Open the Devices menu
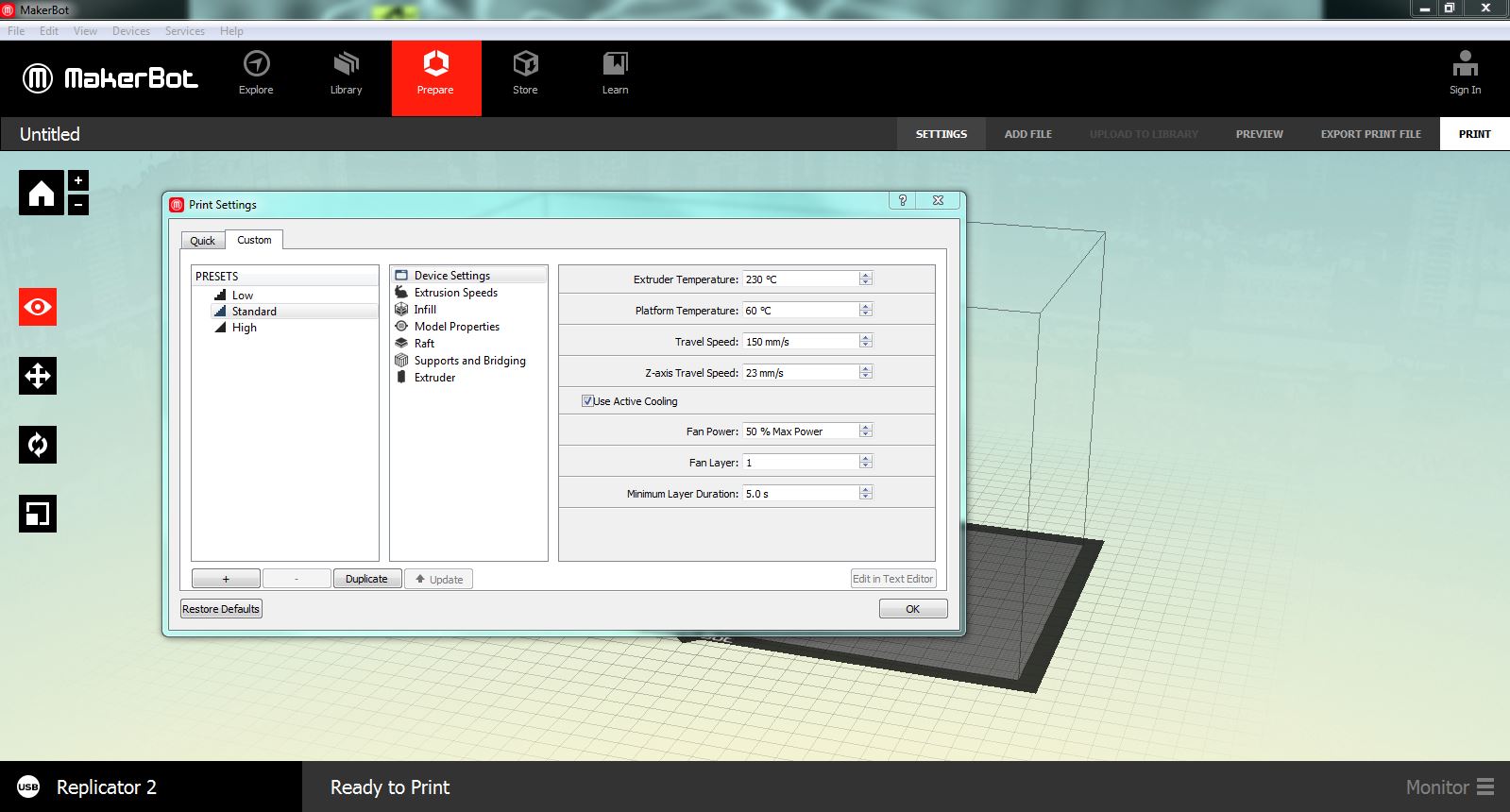The image size is (1510, 812). pos(131,31)
